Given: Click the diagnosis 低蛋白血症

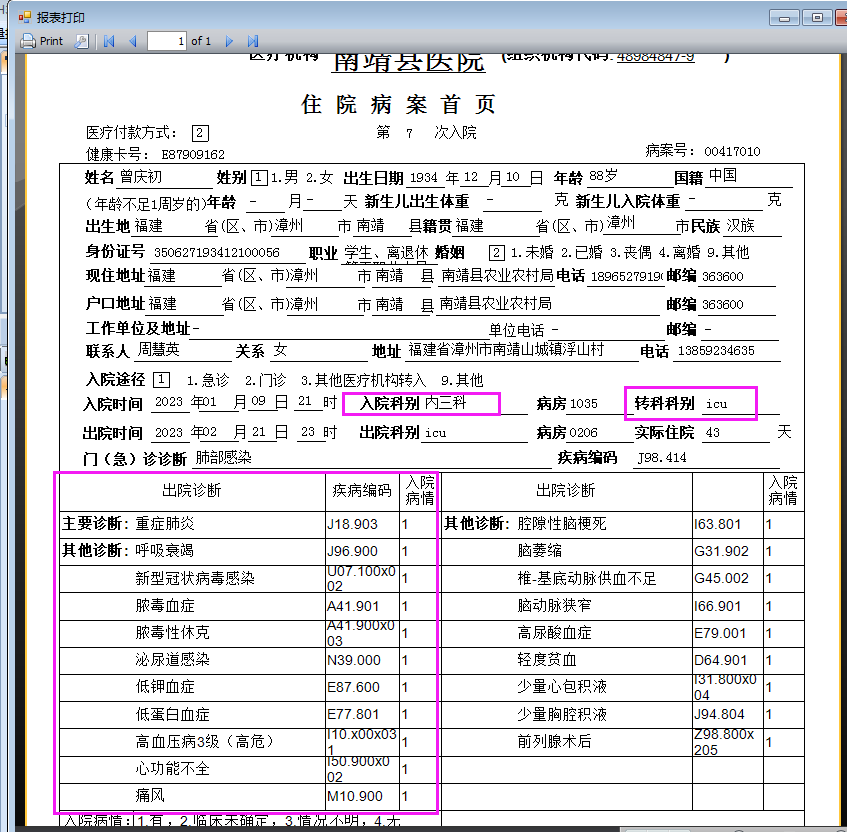Looking at the screenshot, I should (x=172, y=715).
